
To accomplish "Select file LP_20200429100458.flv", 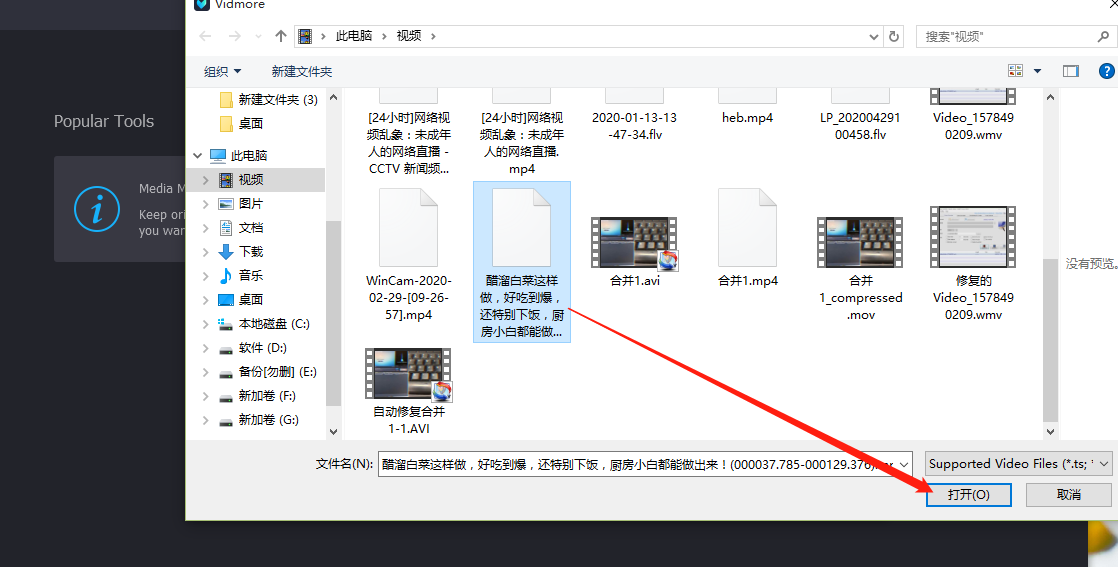I will point(860,126).
